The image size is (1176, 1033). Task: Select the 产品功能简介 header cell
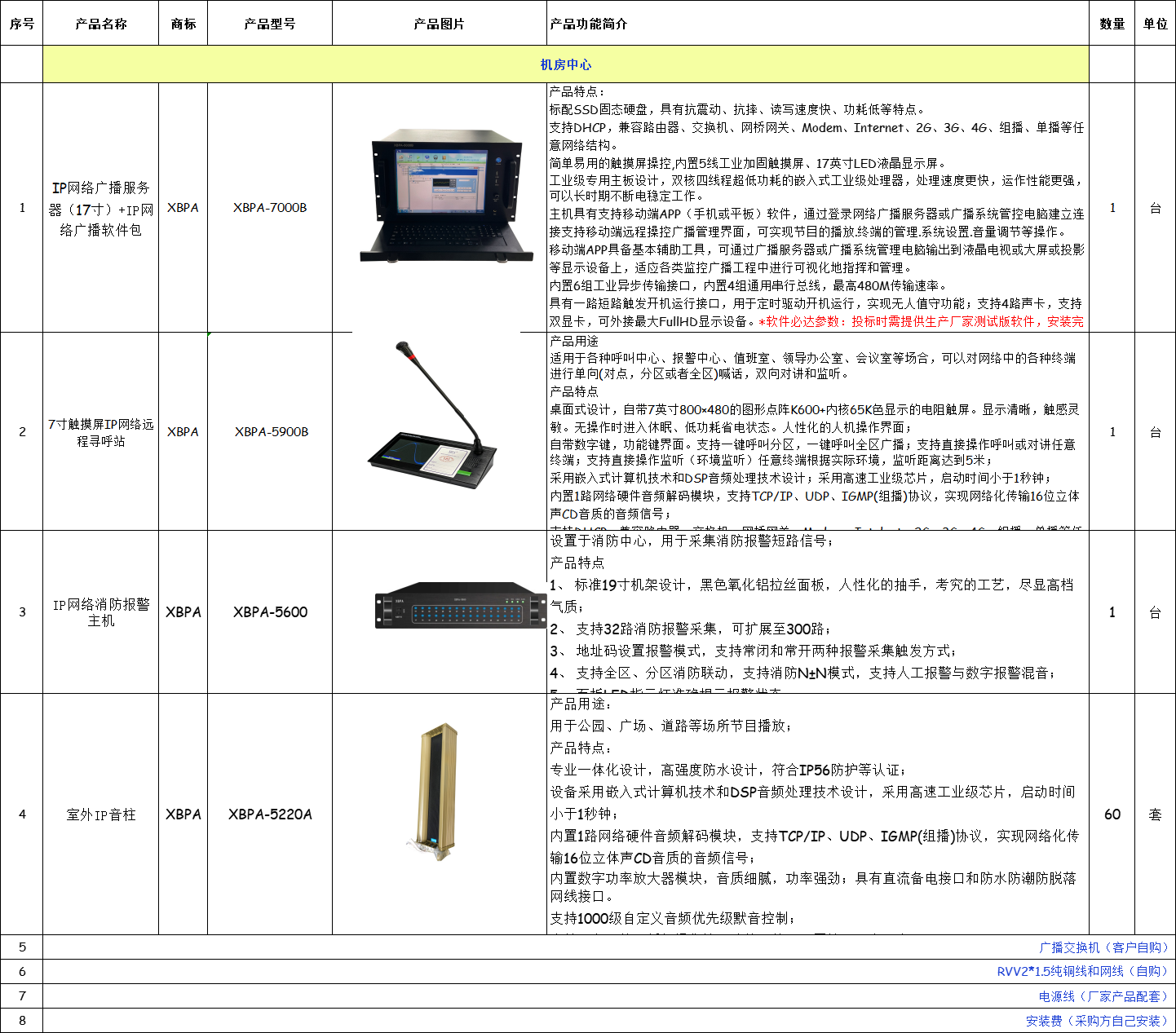818,24
